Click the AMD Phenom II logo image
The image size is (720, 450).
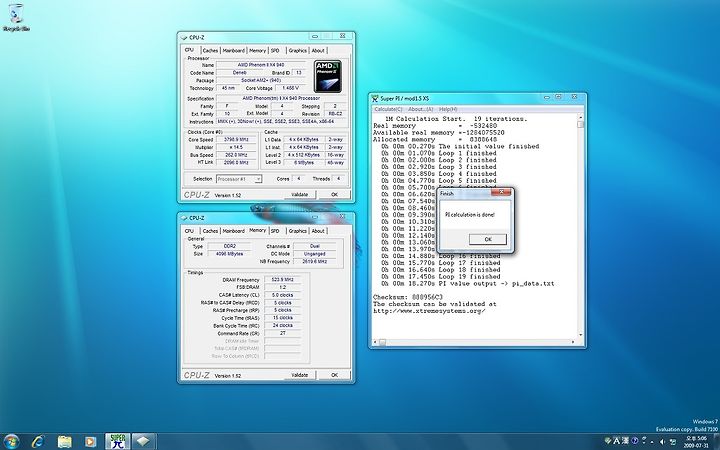click(327, 76)
